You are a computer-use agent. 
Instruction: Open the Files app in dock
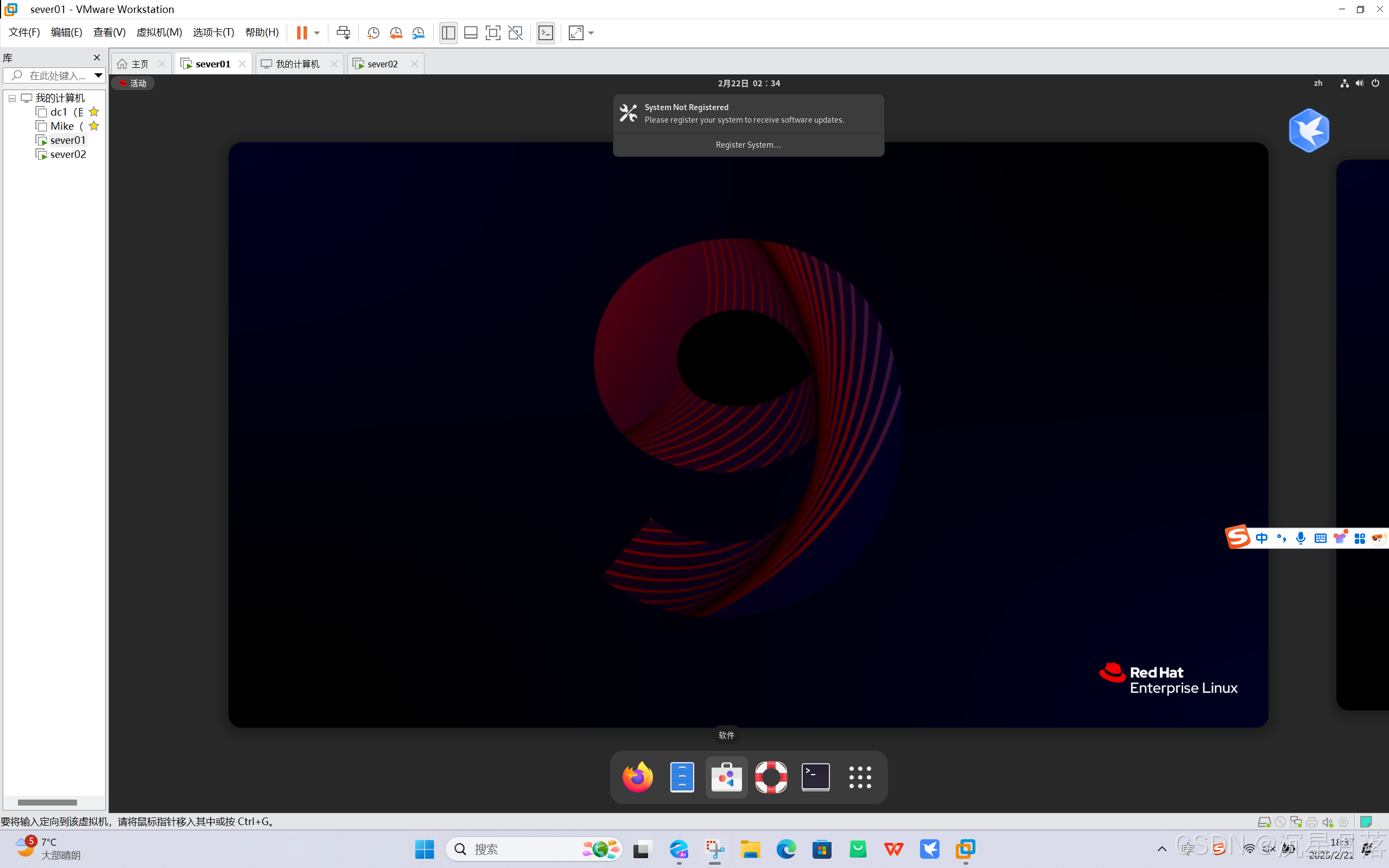[682, 777]
